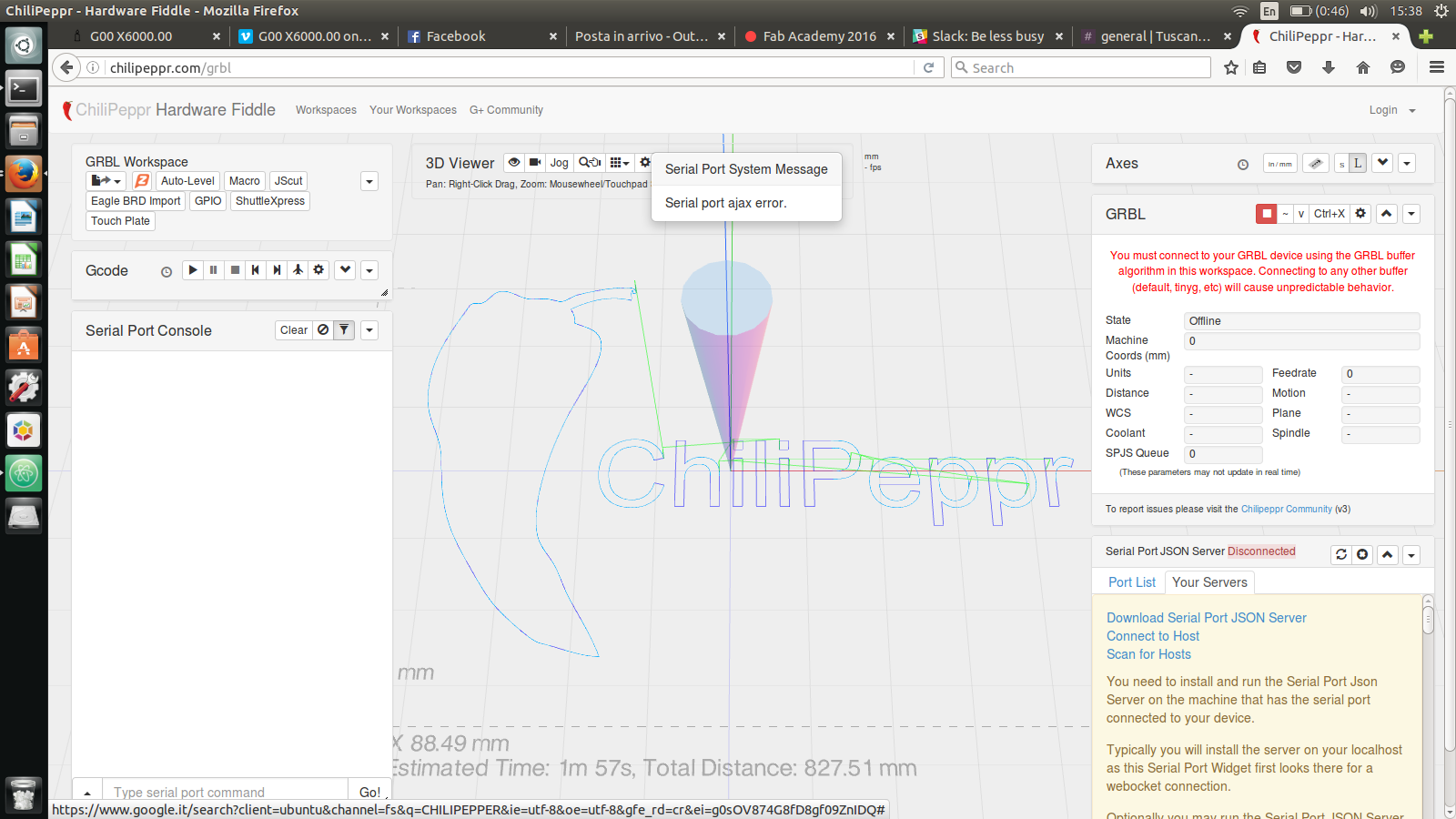The image size is (1456, 819).
Task: Click the camera icon in 3D Viewer
Action: [535, 163]
